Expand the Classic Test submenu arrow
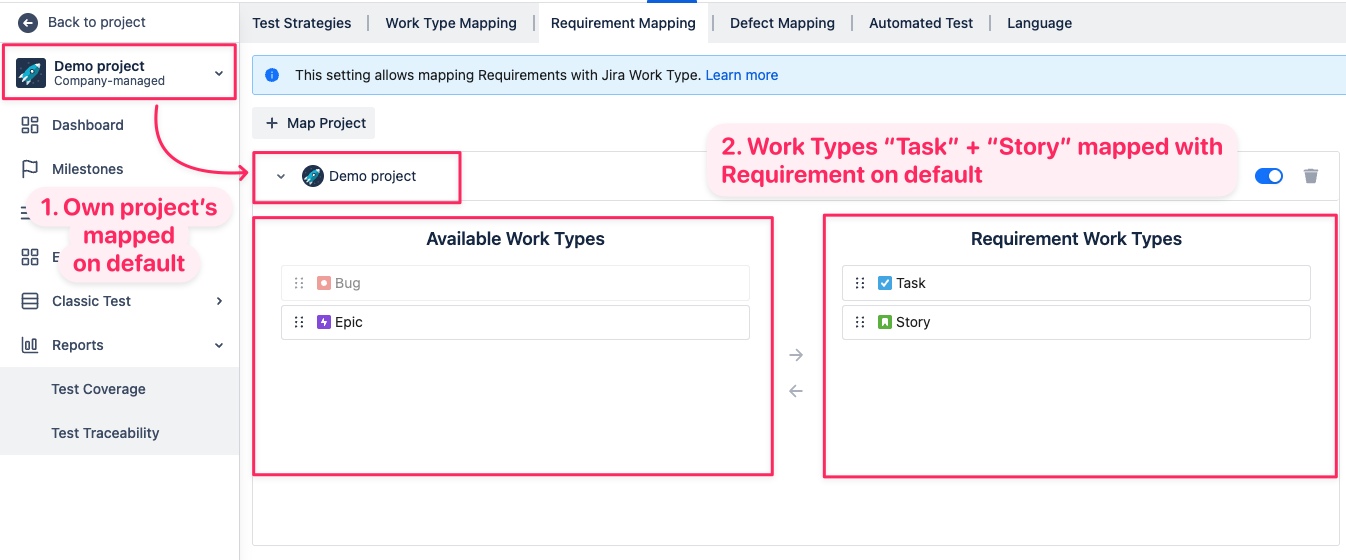The width and height of the screenshot is (1346, 560). click(219, 301)
